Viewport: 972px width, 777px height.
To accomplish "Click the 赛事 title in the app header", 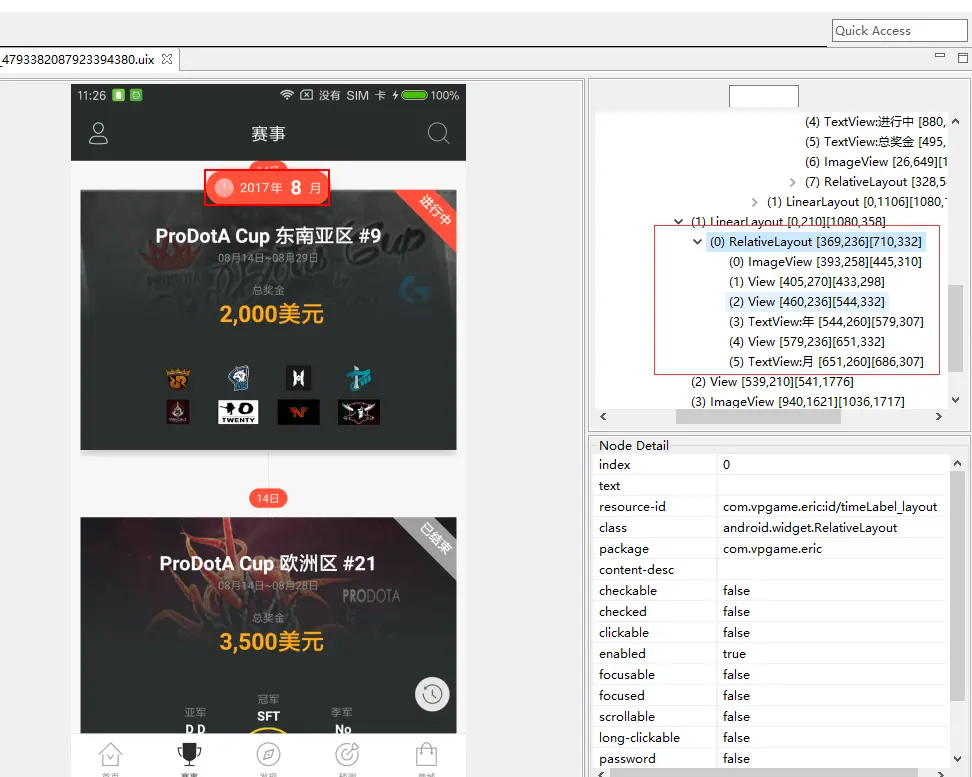I will pyautogui.click(x=268, y=133).
